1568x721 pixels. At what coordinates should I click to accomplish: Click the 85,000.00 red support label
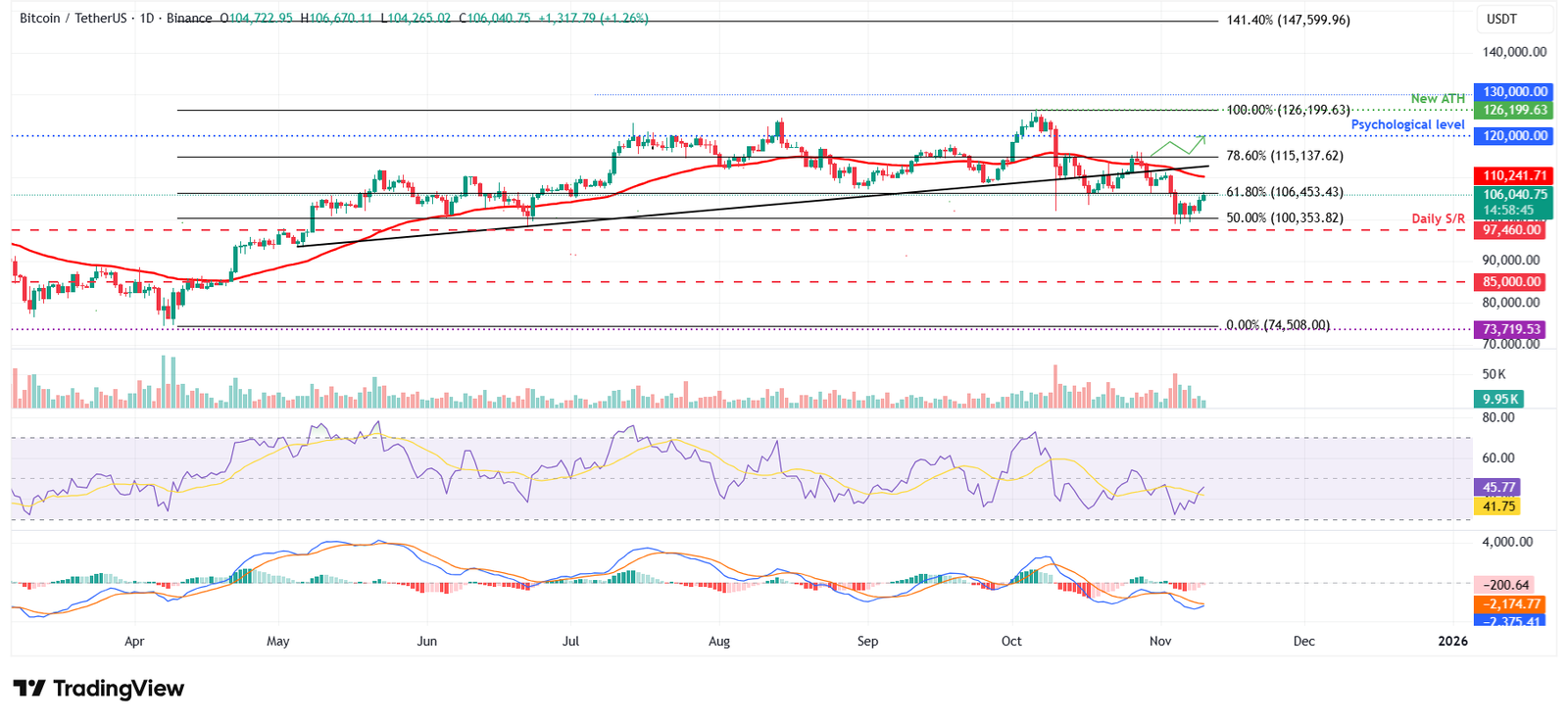point(1512,282)
